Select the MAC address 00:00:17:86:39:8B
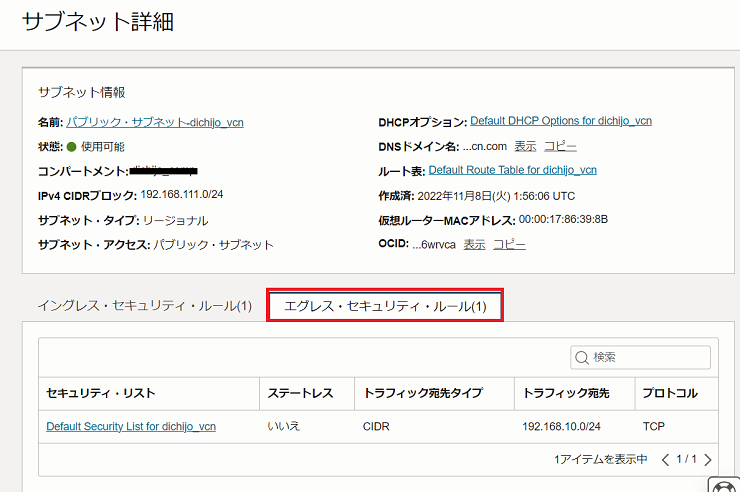740x492 pixels. (x=563, y=219)
